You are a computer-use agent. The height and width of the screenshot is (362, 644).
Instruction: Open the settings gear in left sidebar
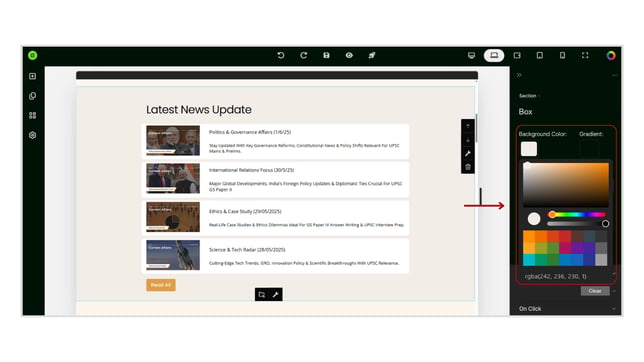[32, 135]
